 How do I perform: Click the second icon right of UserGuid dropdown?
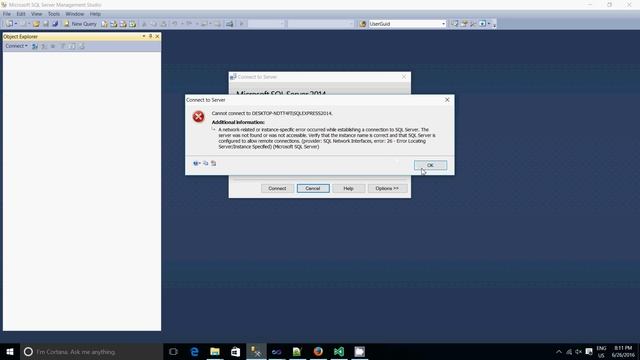click(x=464, y=24)
